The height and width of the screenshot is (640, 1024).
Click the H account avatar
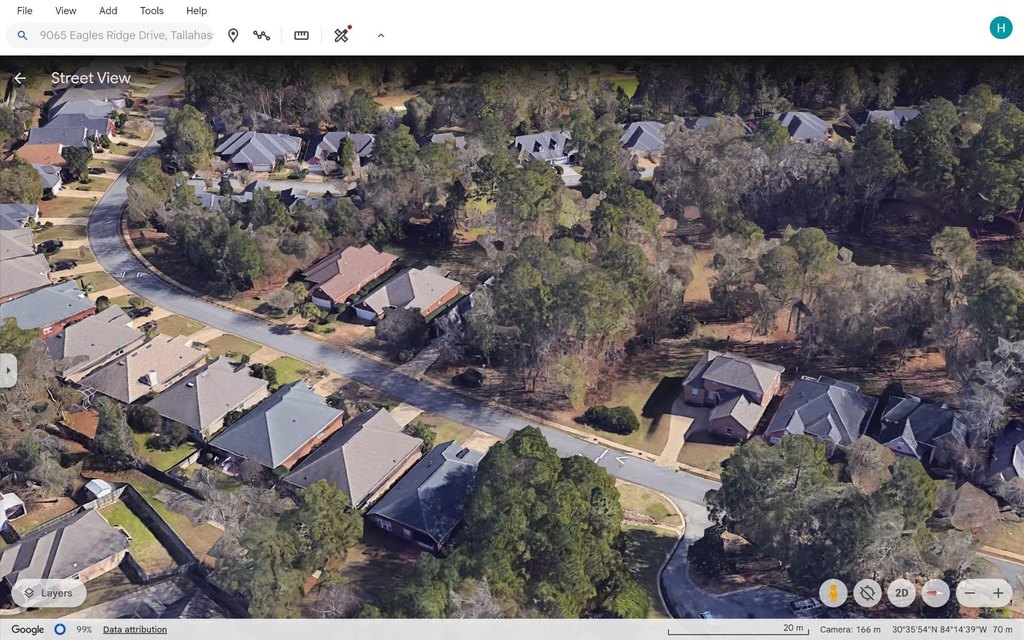(1000, 28)
